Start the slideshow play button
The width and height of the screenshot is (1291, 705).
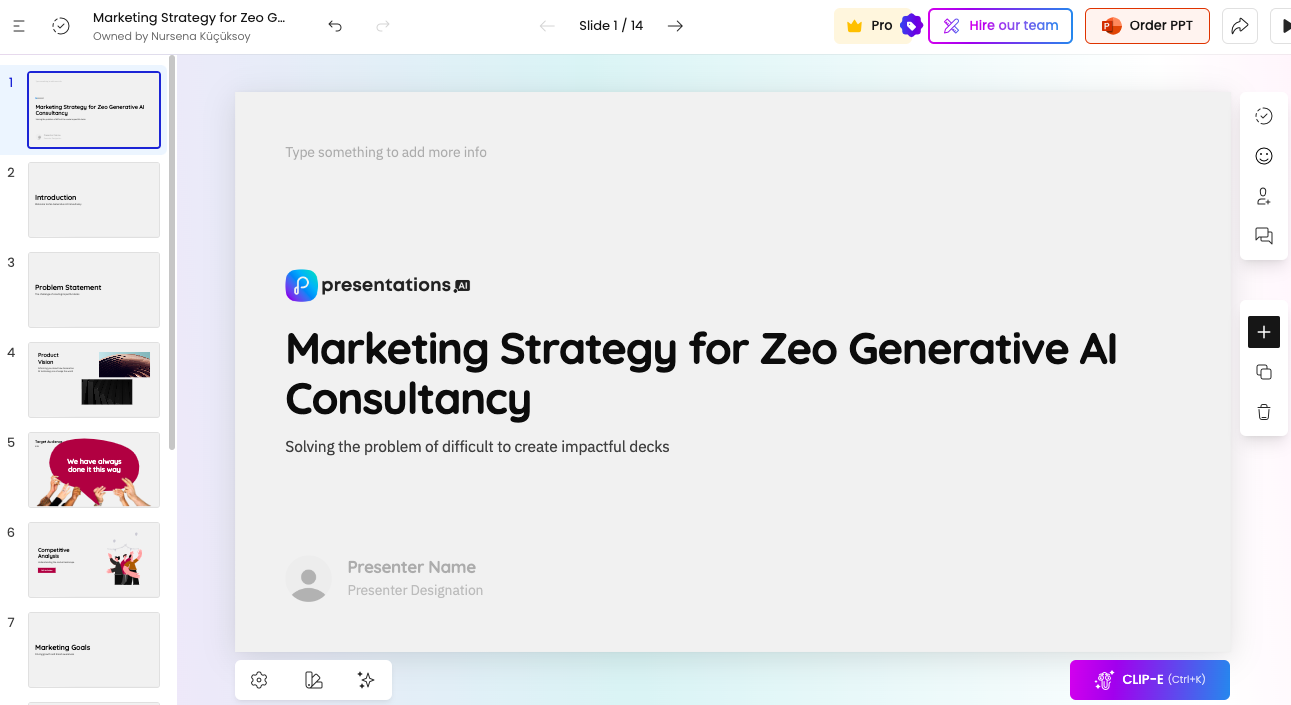pos(1281,26)
